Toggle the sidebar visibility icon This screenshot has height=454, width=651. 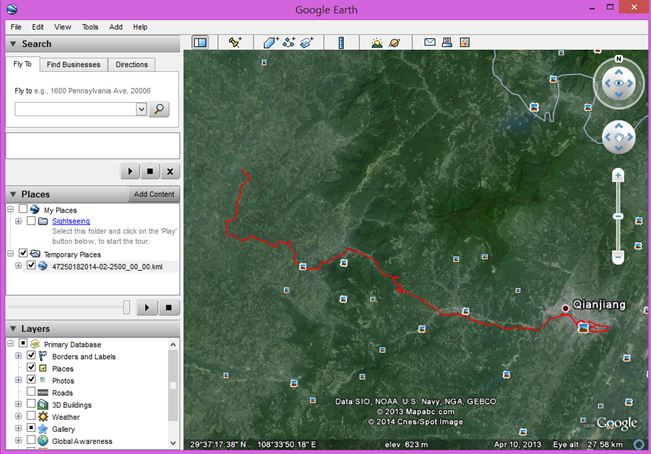(x=200, y=43)
